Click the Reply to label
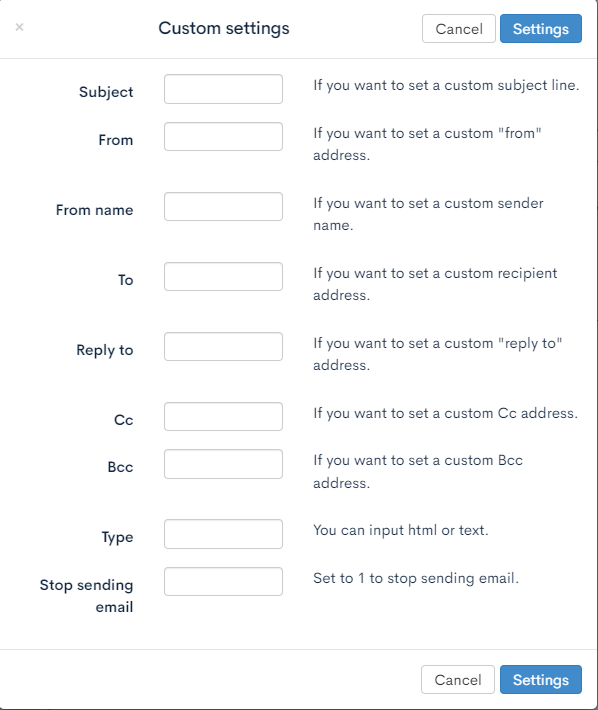The image size is (598, 710). pos(105,350)
